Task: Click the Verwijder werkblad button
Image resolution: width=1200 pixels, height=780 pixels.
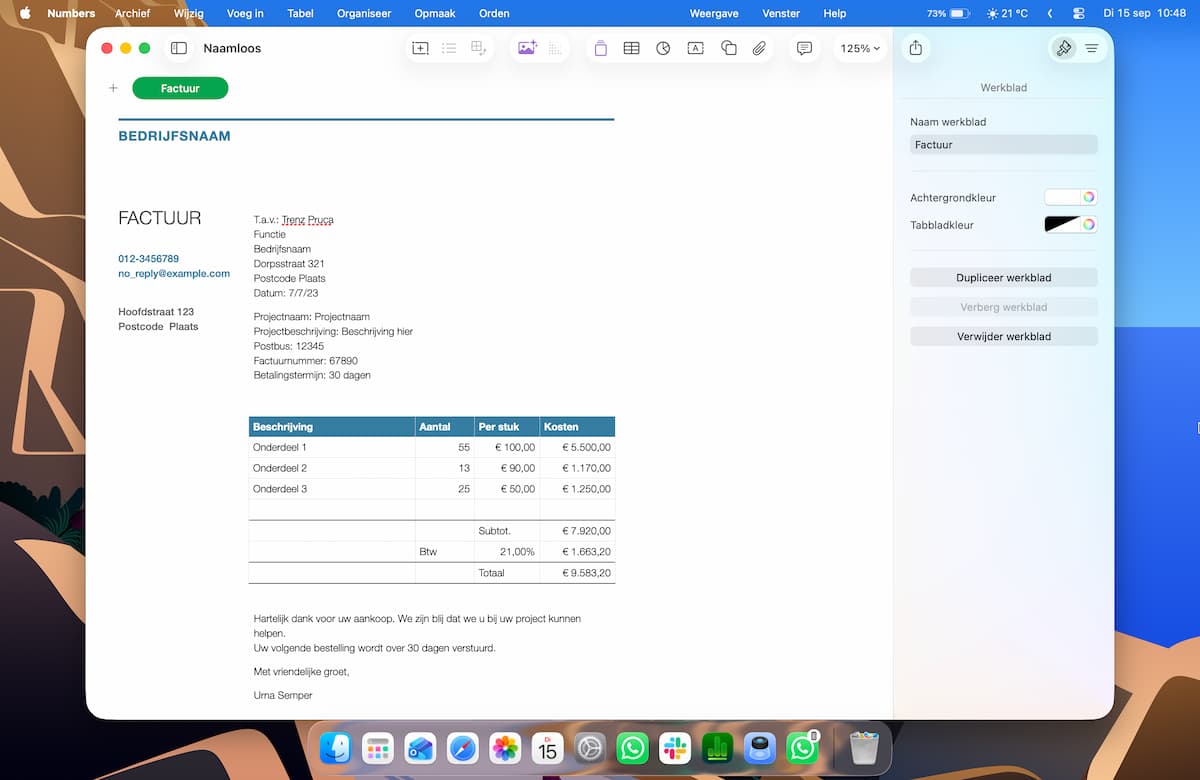Action: 1004,336
